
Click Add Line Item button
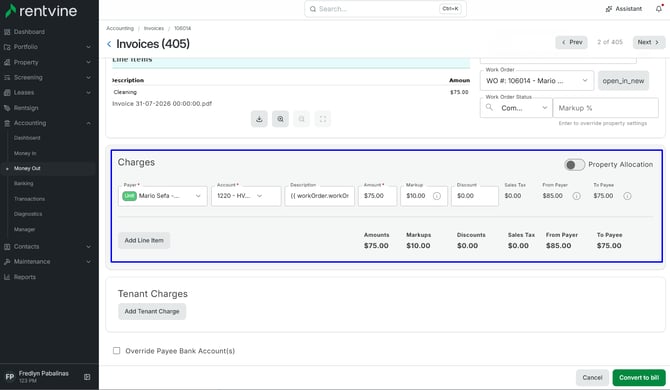144,240
